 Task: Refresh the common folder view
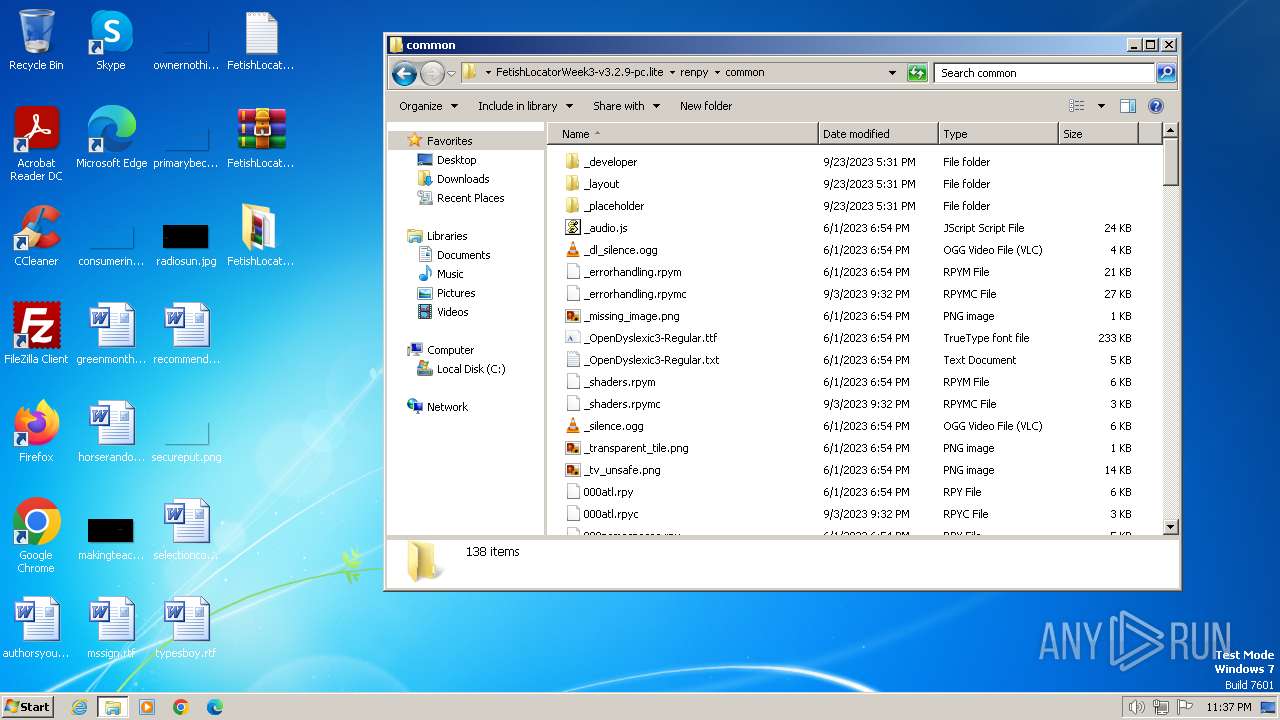tap(917, 73)
